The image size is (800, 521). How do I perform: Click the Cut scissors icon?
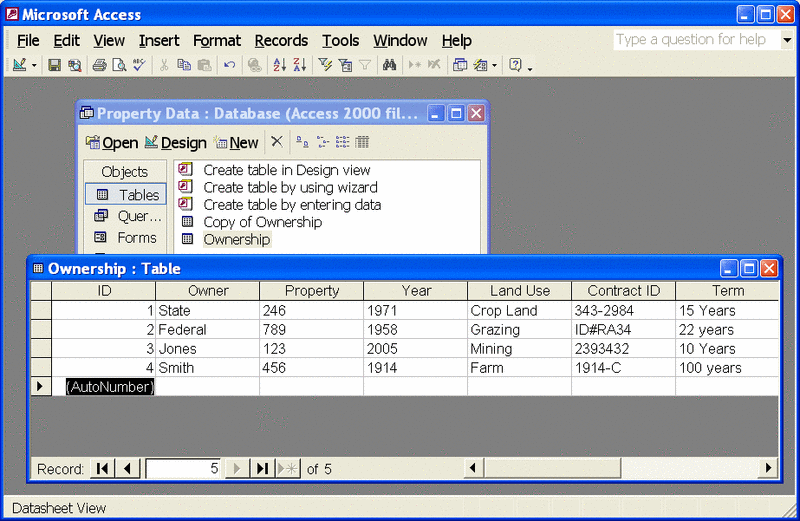(164, 65)
